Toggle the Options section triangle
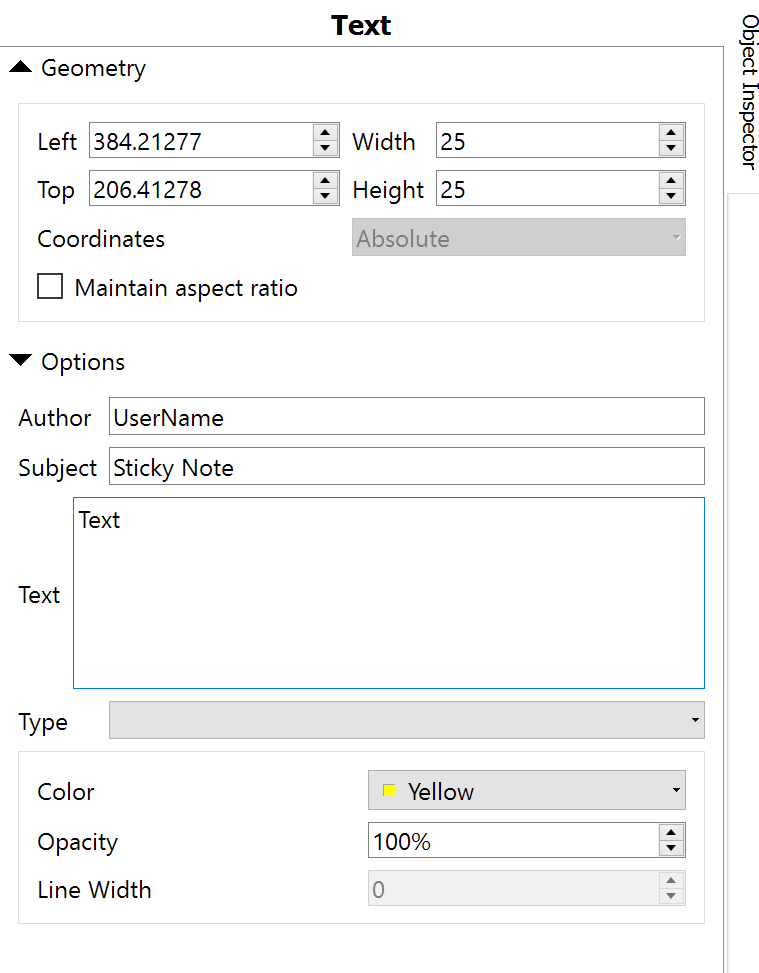Screen dimensions: 759x973 click(20, 361)
